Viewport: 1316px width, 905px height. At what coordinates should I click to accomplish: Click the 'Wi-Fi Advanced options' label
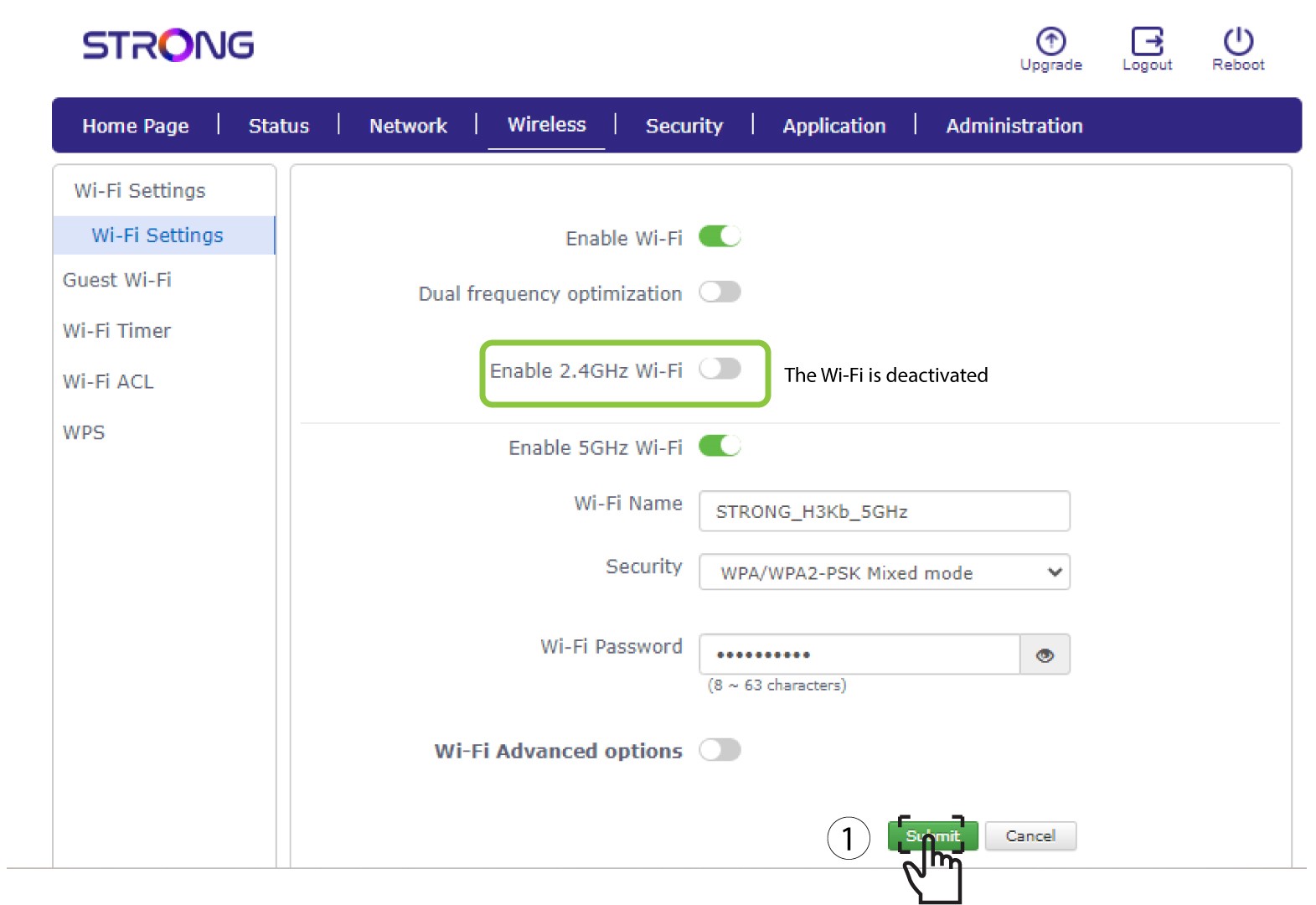pos(558,751)
